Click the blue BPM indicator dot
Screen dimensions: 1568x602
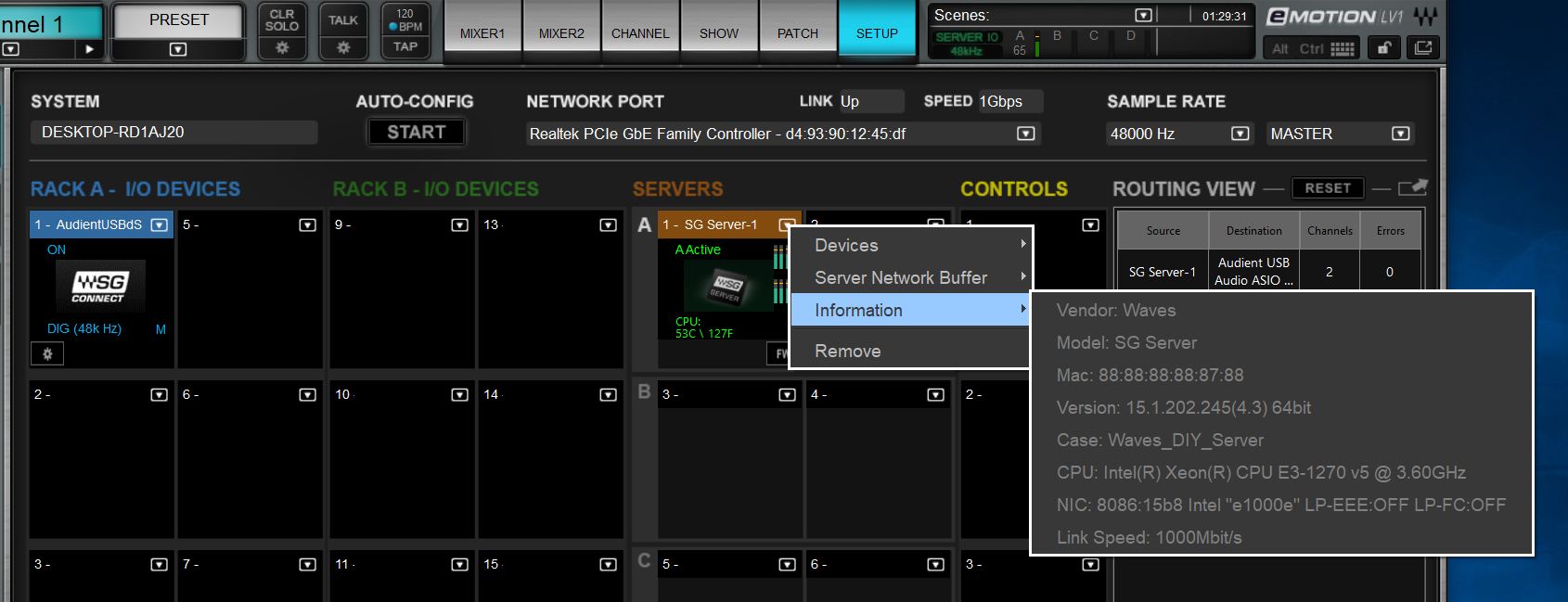point(393,27)
